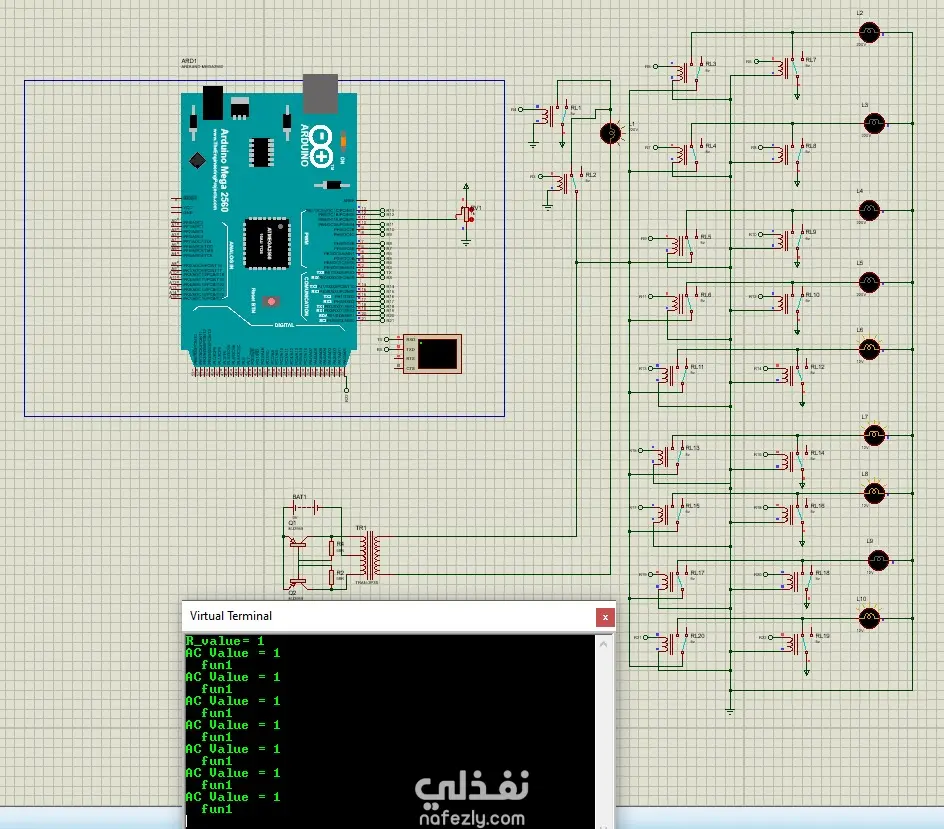Viewport: 944px width, 829px height.
Task: Select lit lamp L8
Action: (874, 493)
